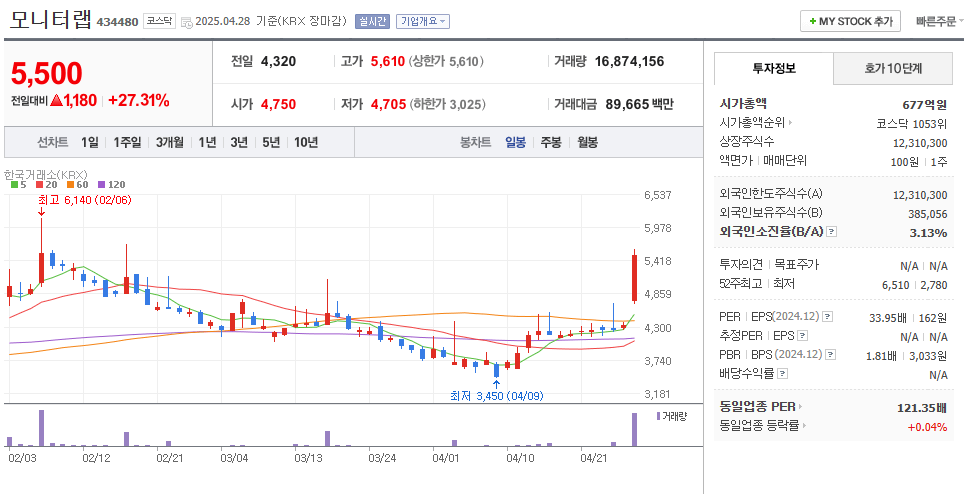This screenshot has width=968, height=494.
Task: Click the 고가 value 5,610
Action: [388, 61]
